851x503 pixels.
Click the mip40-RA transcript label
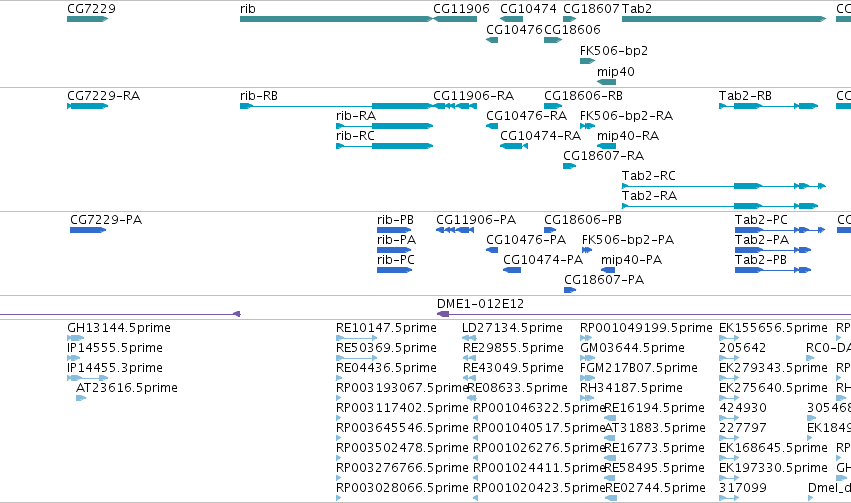(628, 136)
